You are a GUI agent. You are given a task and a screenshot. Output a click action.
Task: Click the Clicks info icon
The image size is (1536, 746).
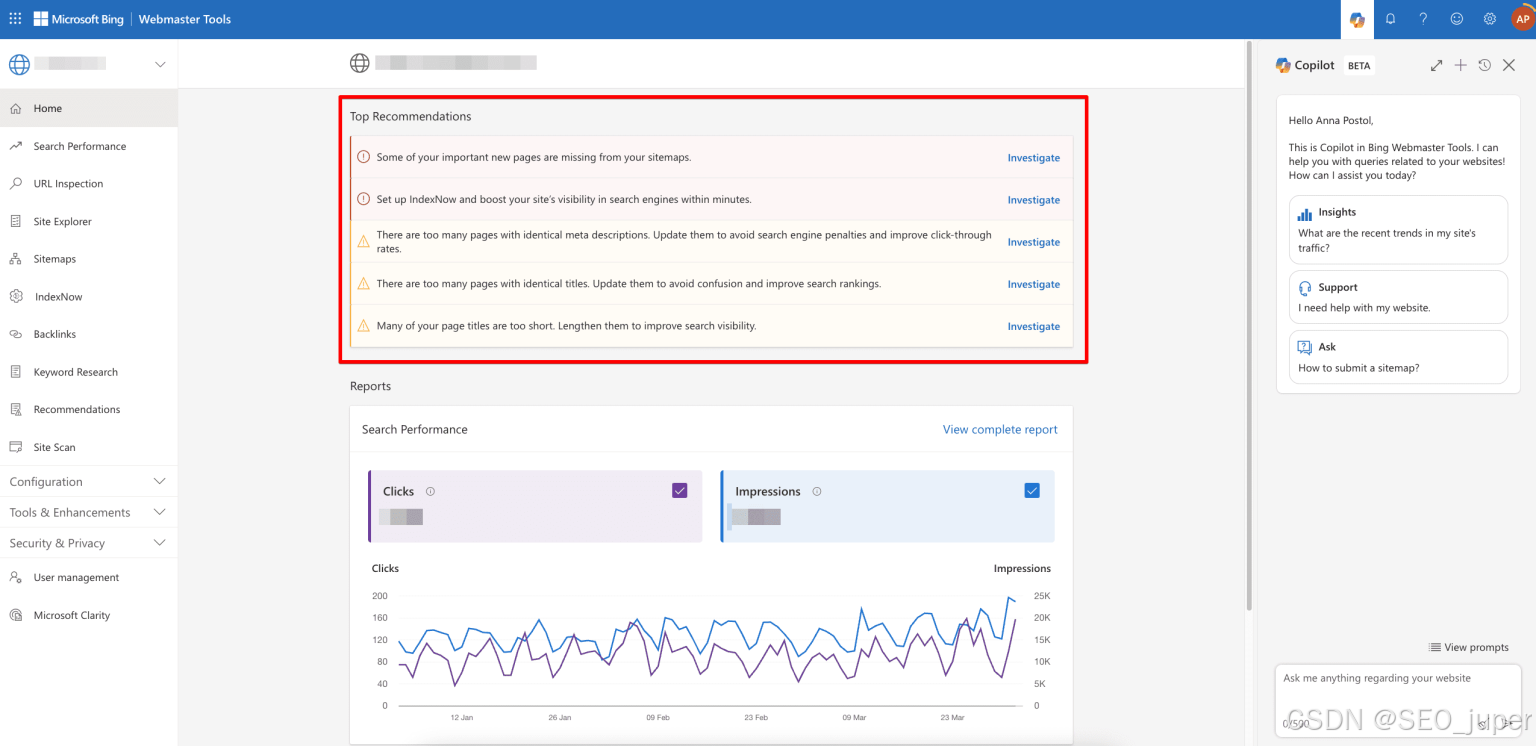click(x=430, y=491)
